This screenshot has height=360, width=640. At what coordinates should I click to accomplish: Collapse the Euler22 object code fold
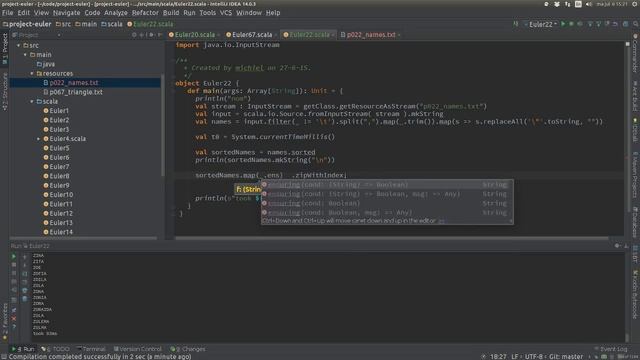point(173,83)
